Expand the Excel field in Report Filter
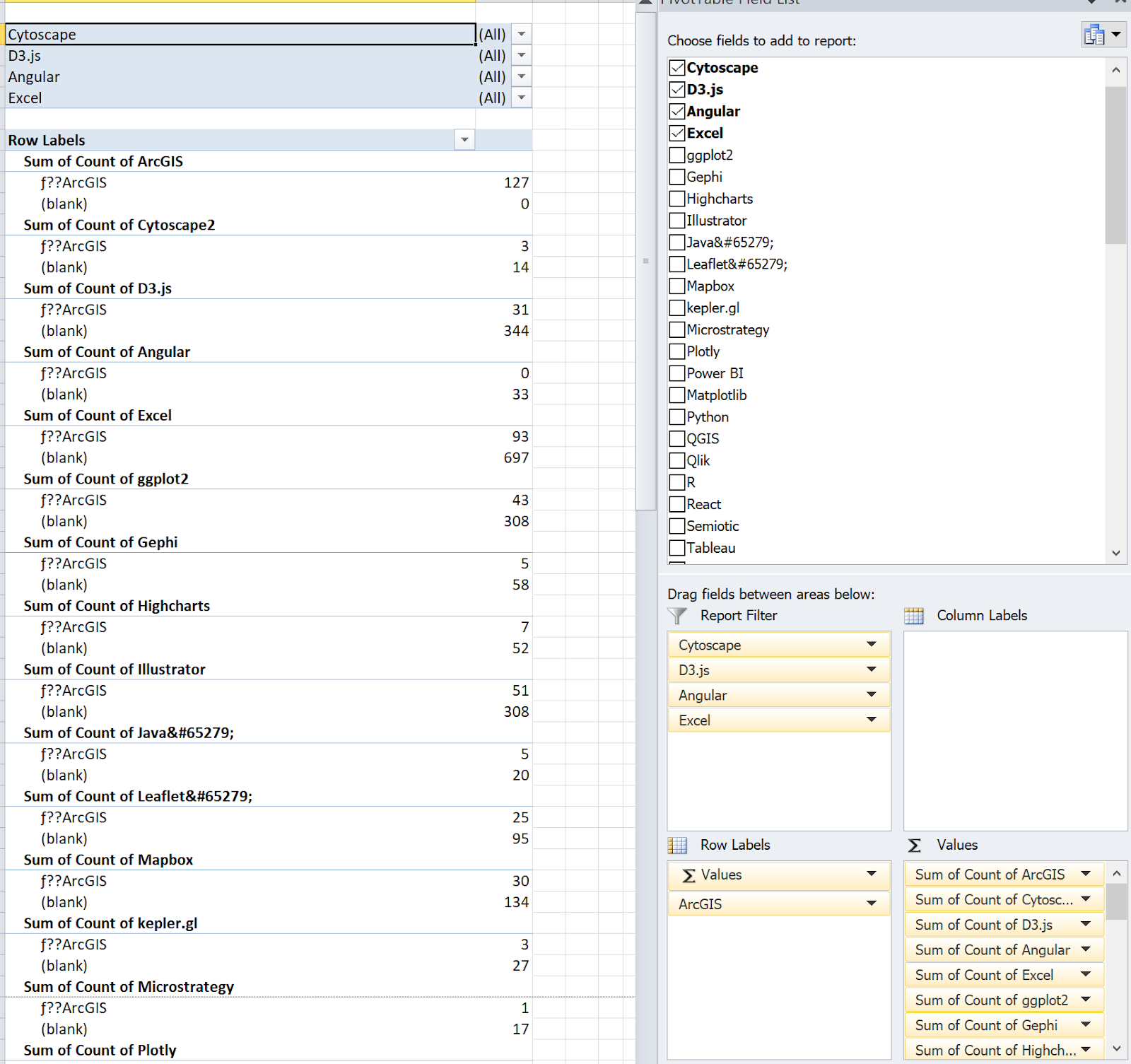 coord(872,720)
